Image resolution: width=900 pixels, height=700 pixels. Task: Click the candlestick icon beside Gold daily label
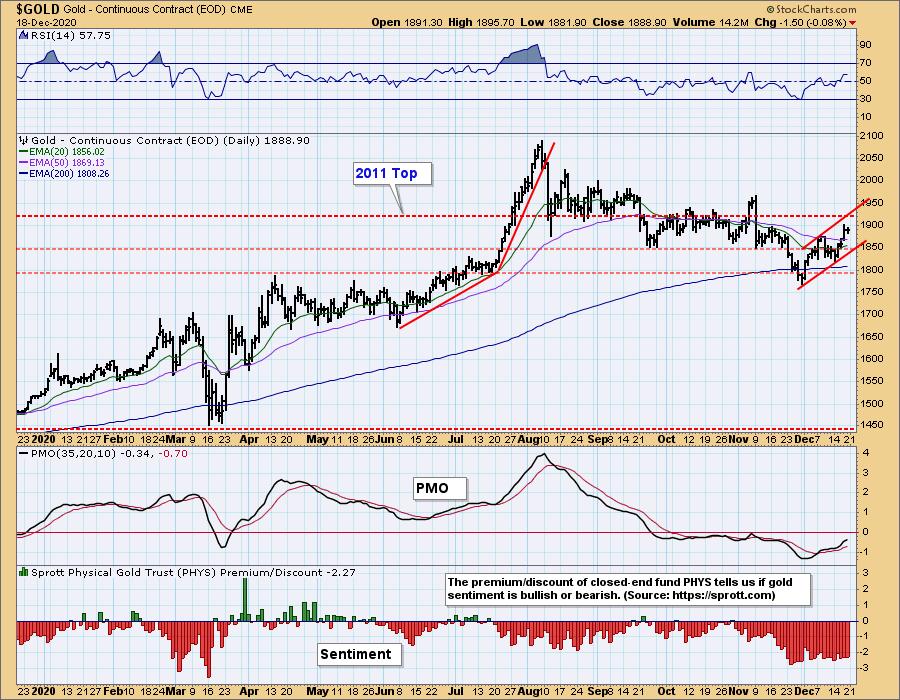click(24, 140)
